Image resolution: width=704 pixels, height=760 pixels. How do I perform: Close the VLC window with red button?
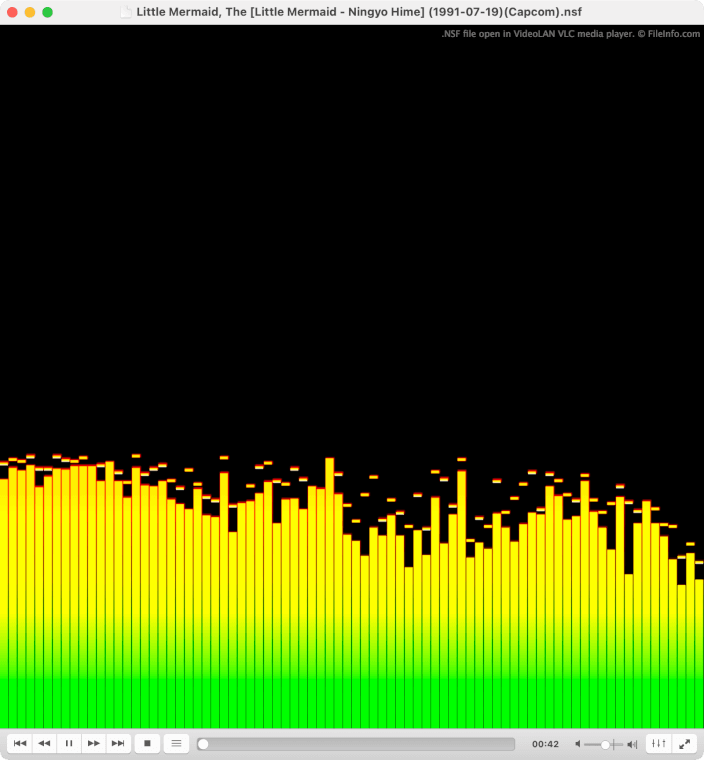[x=13, y=12]
